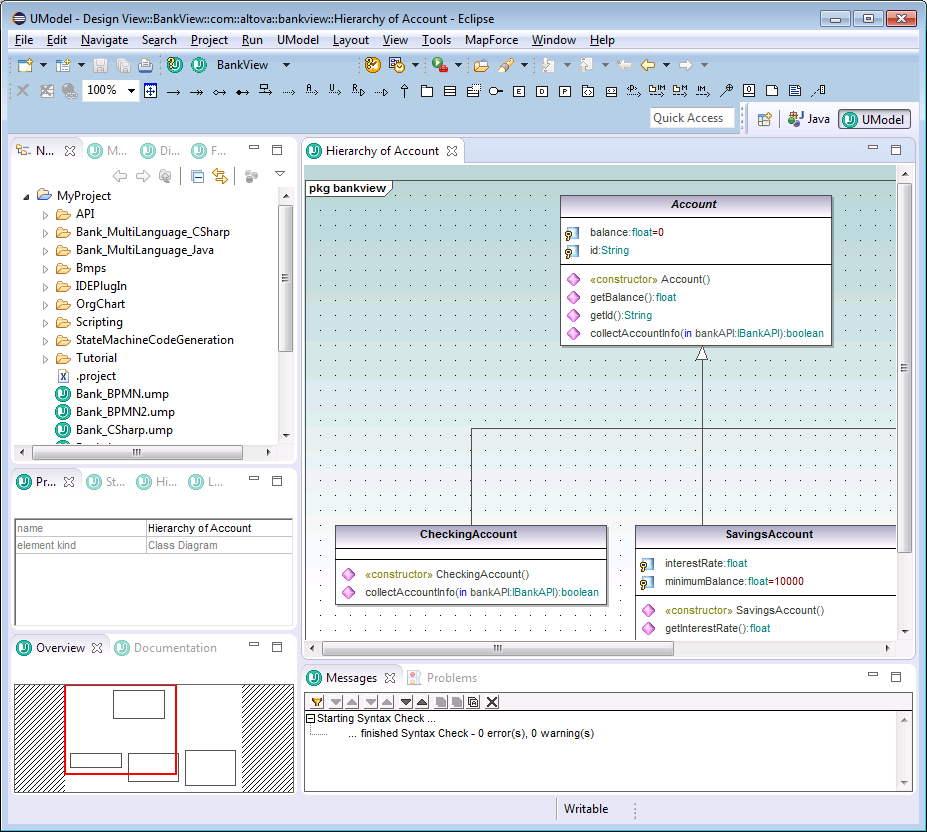Viewport: 927px width, 832px height.
Task: Click the Account class title in diagram
Action: tap(694, 204)
